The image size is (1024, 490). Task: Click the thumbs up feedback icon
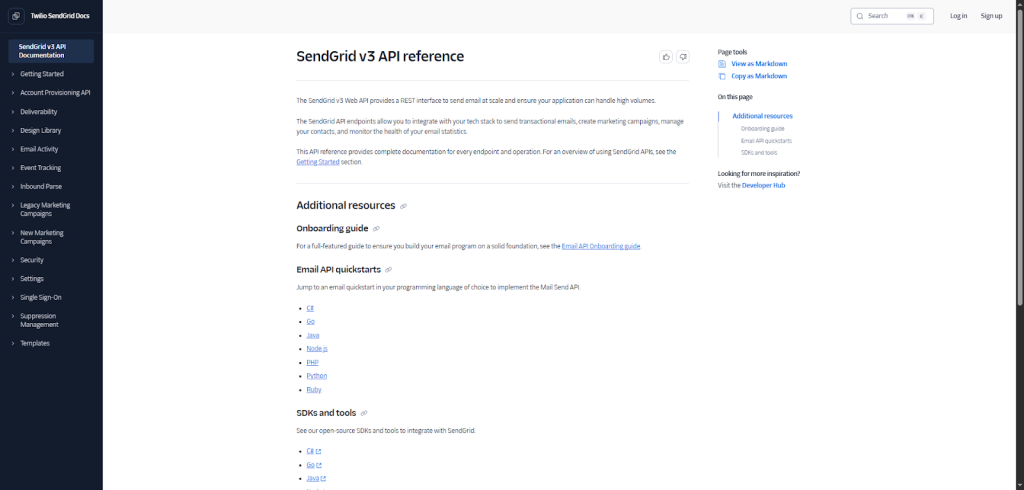tap(666, 57)
